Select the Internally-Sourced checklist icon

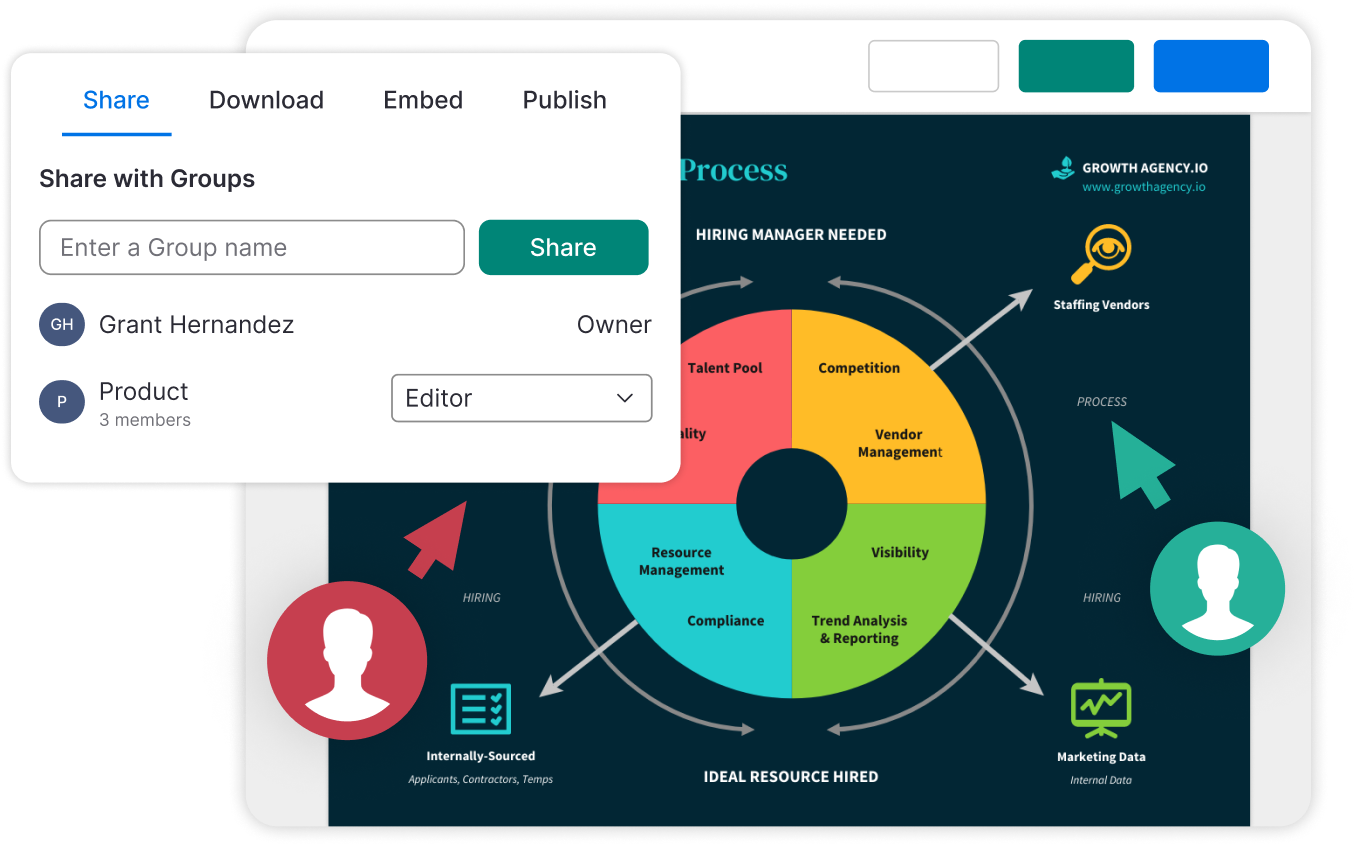pyautogui.click(x=482, y=708)
